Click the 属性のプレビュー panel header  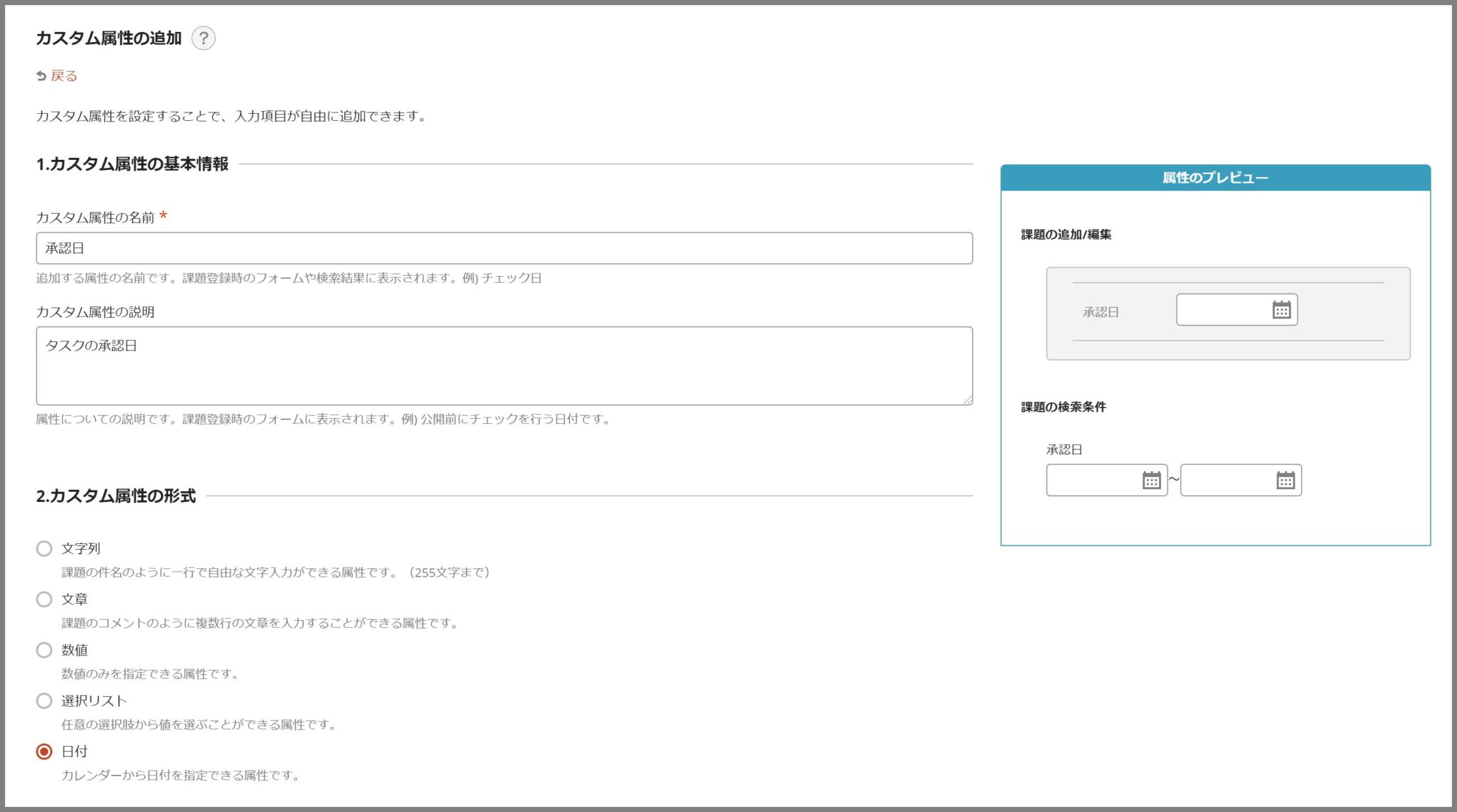[x=1215, y=178]
